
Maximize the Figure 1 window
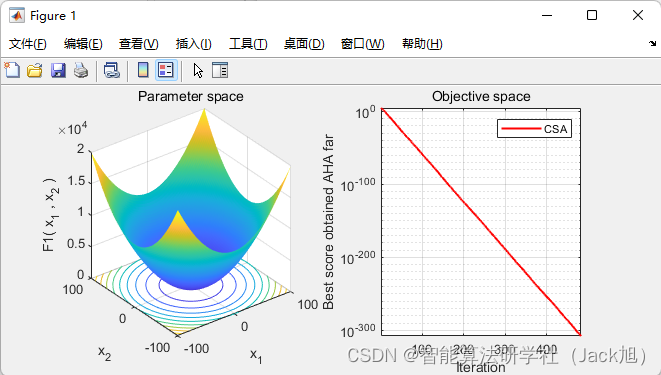coord(592,16)
